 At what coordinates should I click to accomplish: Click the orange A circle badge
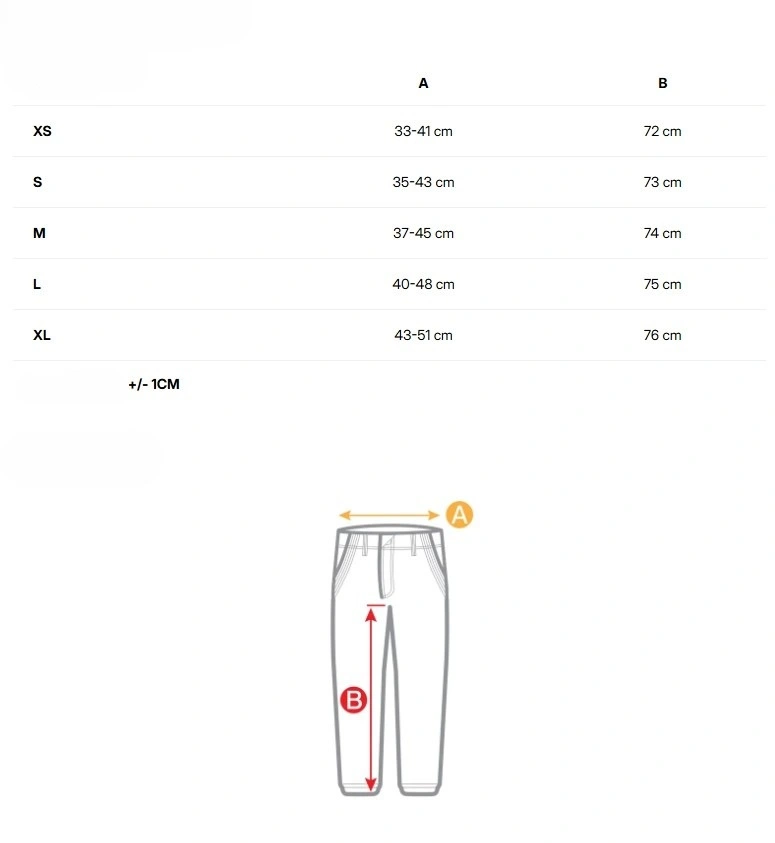[459, 515]
